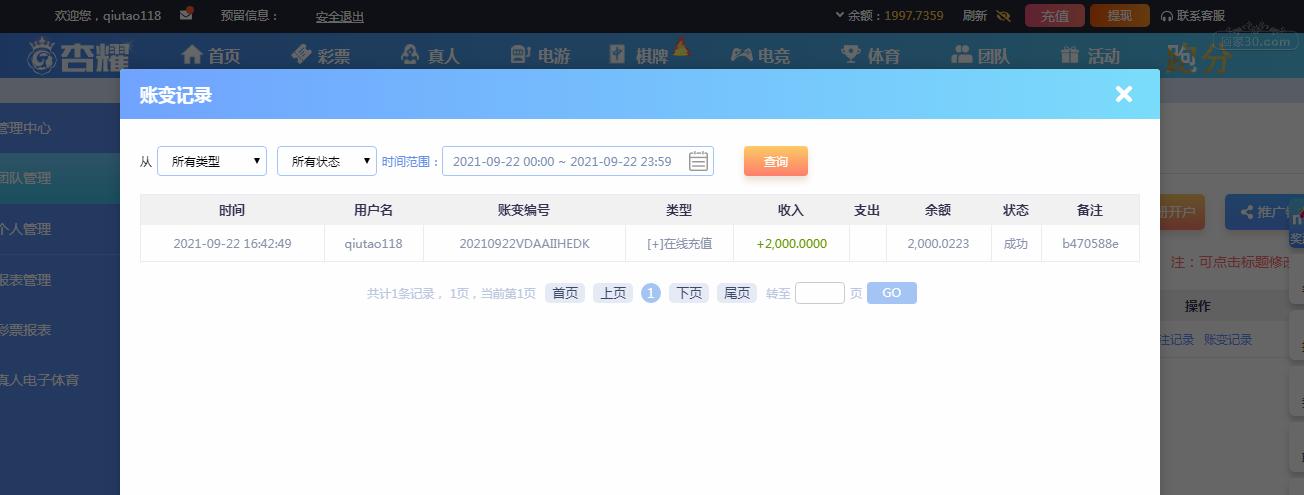The height and width of the screenshot is (495, 1304).
Task: Click the 成功 status cell
Action: coord(1016,243)
